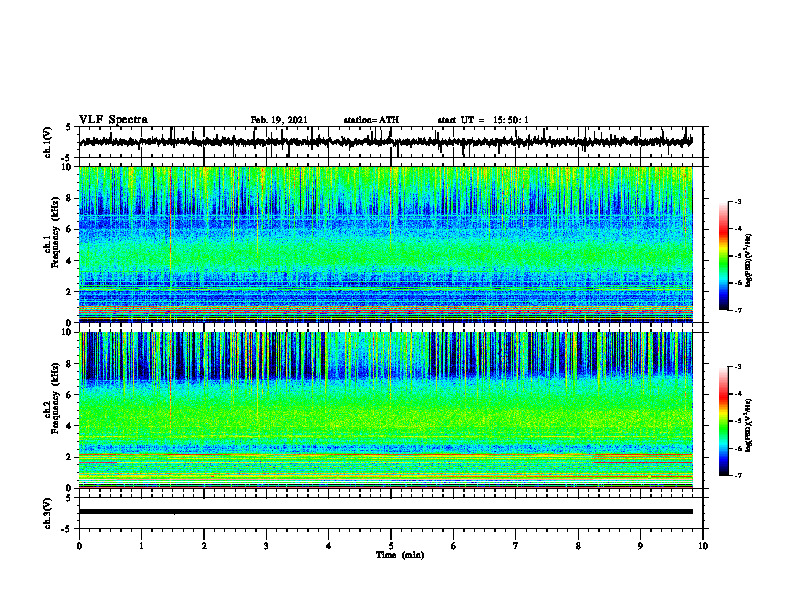Image resolution: width=792 pixels, height=612 pixels.
Task: Click the ch.1 frequency tick label '8'
Action: [x=70, y=198]
